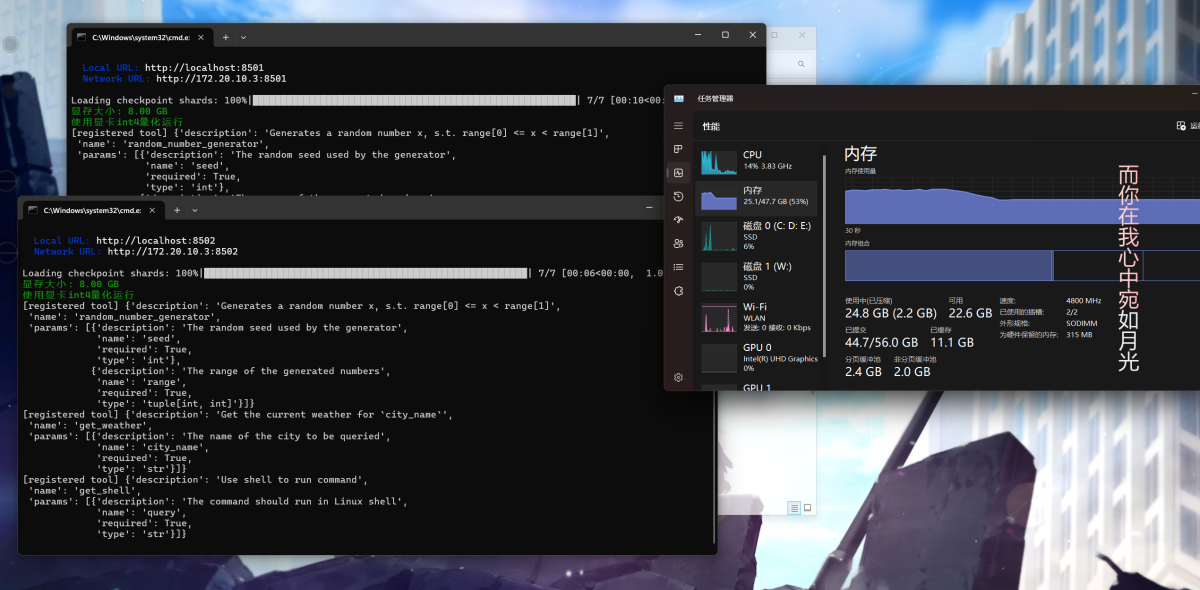1200x590 pixels.
Task: Maximize the localhost:8501 terminal window
Action: pyautogui.click(x=725, y=35)
